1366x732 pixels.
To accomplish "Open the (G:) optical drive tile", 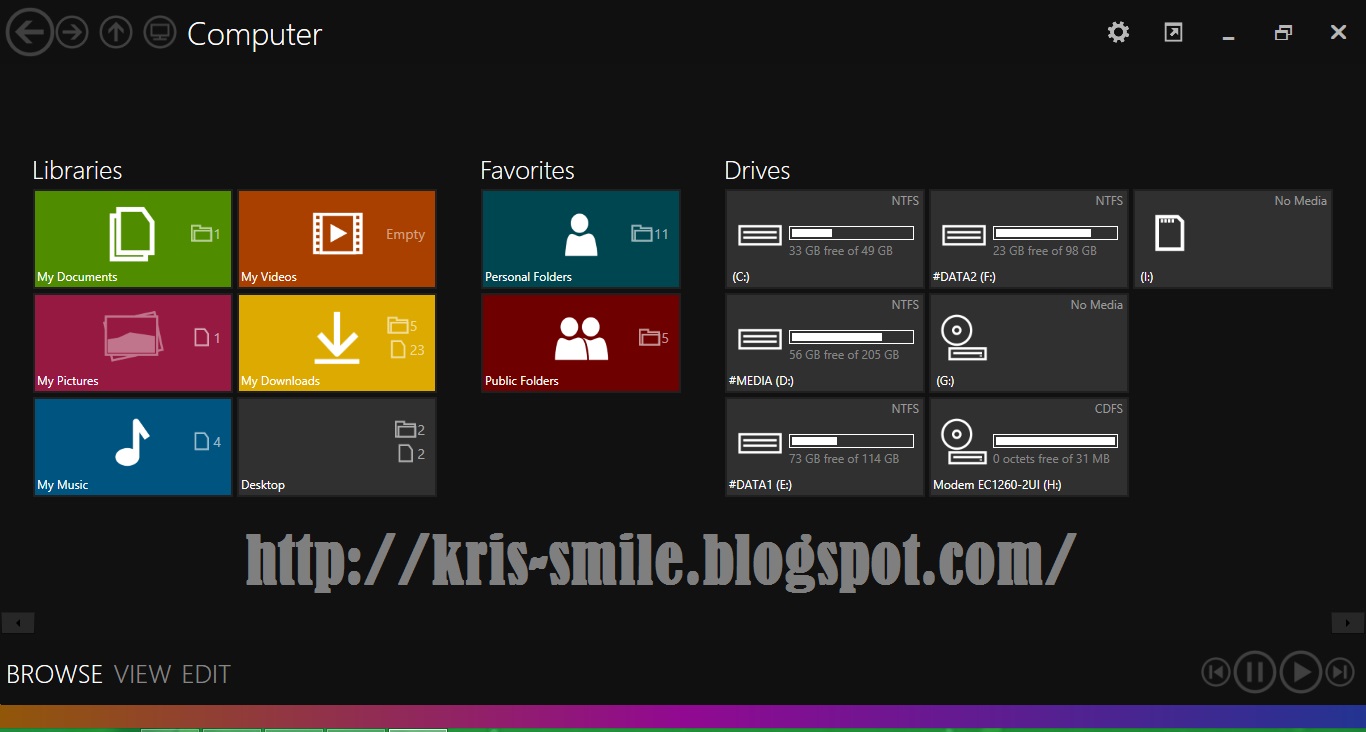I will point(1029,343).
